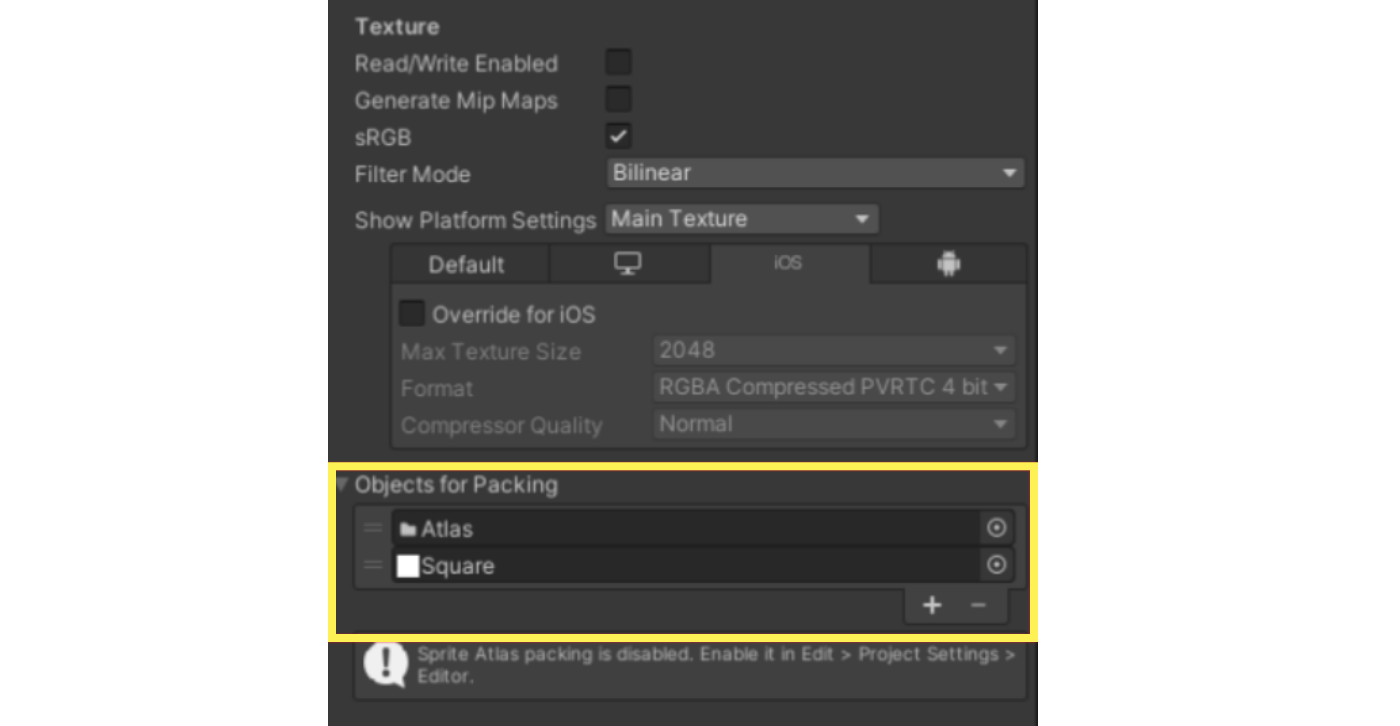Open the object picker for the Square entry
The width and height of the screenshot is (1400, 726).
coord(996,566)
